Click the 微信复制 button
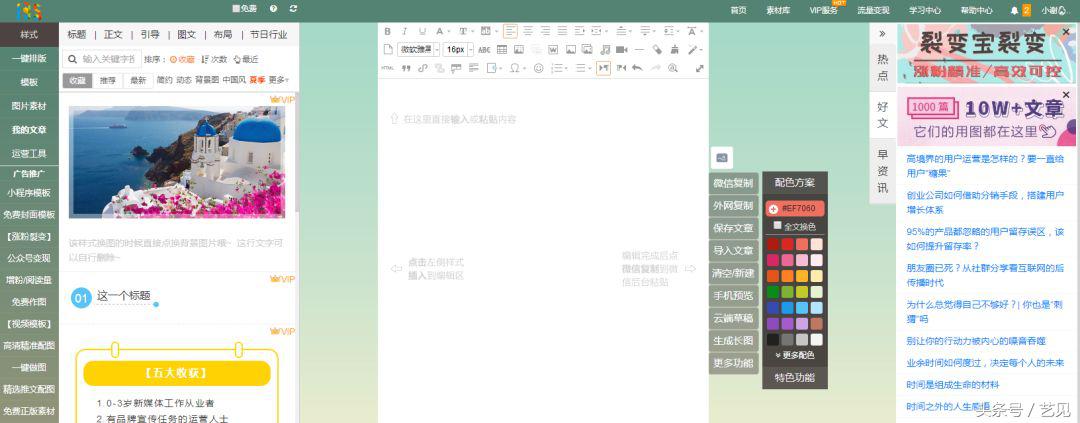Screen dimensions: 1080x423 pyautogui.click(x=733, y=183)
